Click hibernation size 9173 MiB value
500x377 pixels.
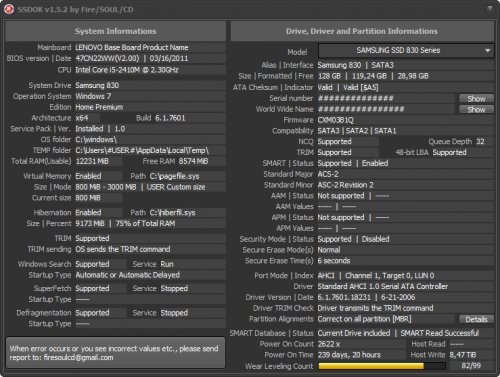[90, 224]
